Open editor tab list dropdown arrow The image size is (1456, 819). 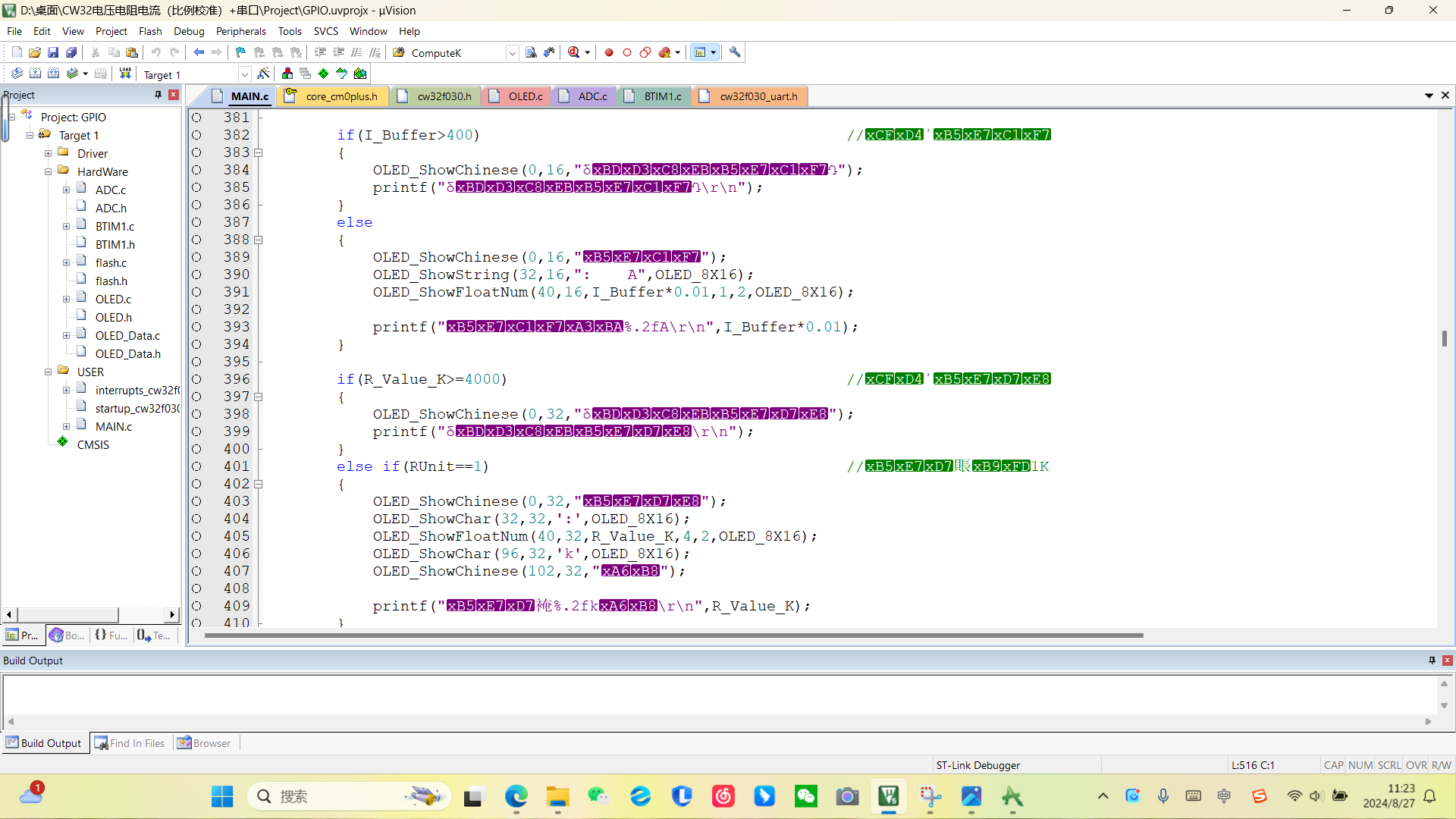(x=1429, y=96)
